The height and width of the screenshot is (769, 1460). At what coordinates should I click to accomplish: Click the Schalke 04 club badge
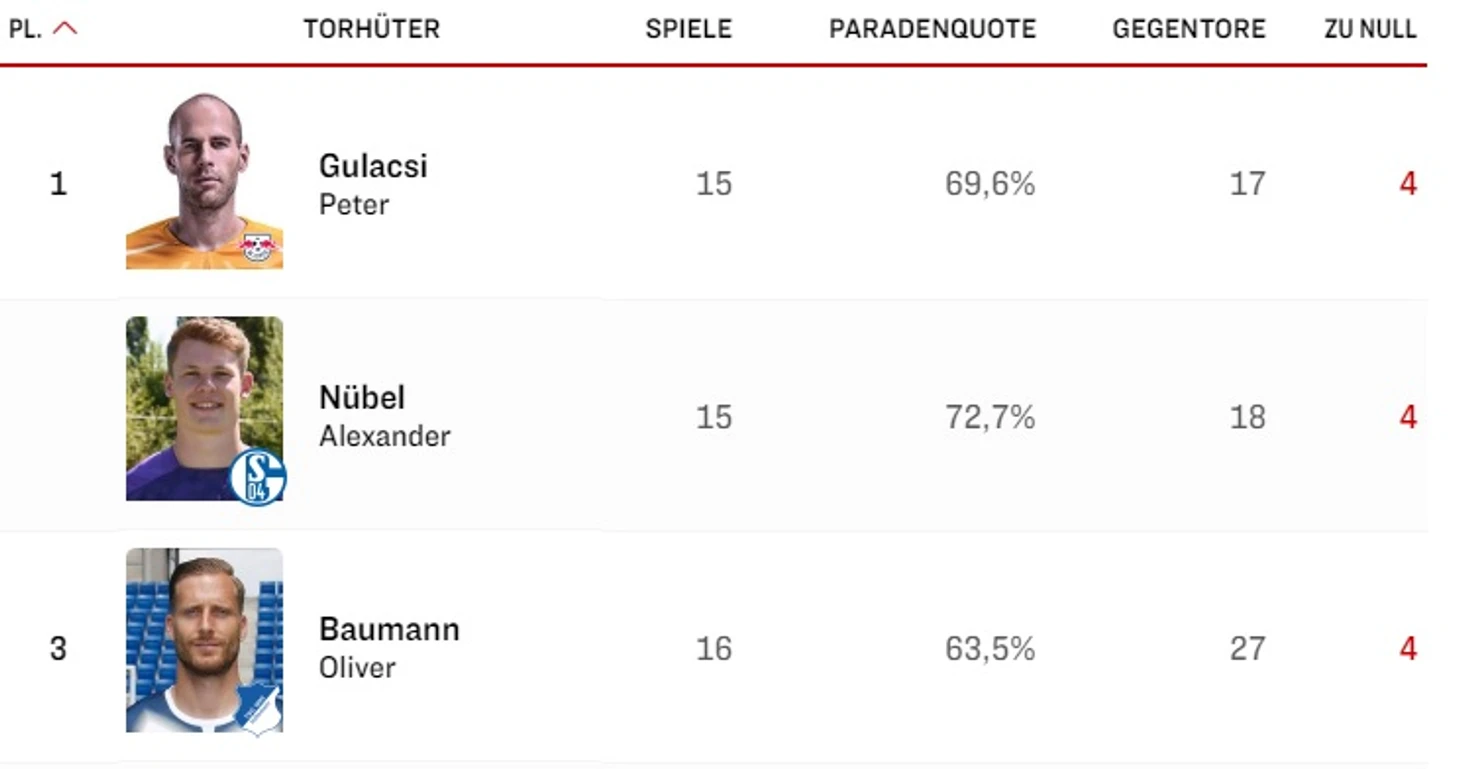point(257,477)
